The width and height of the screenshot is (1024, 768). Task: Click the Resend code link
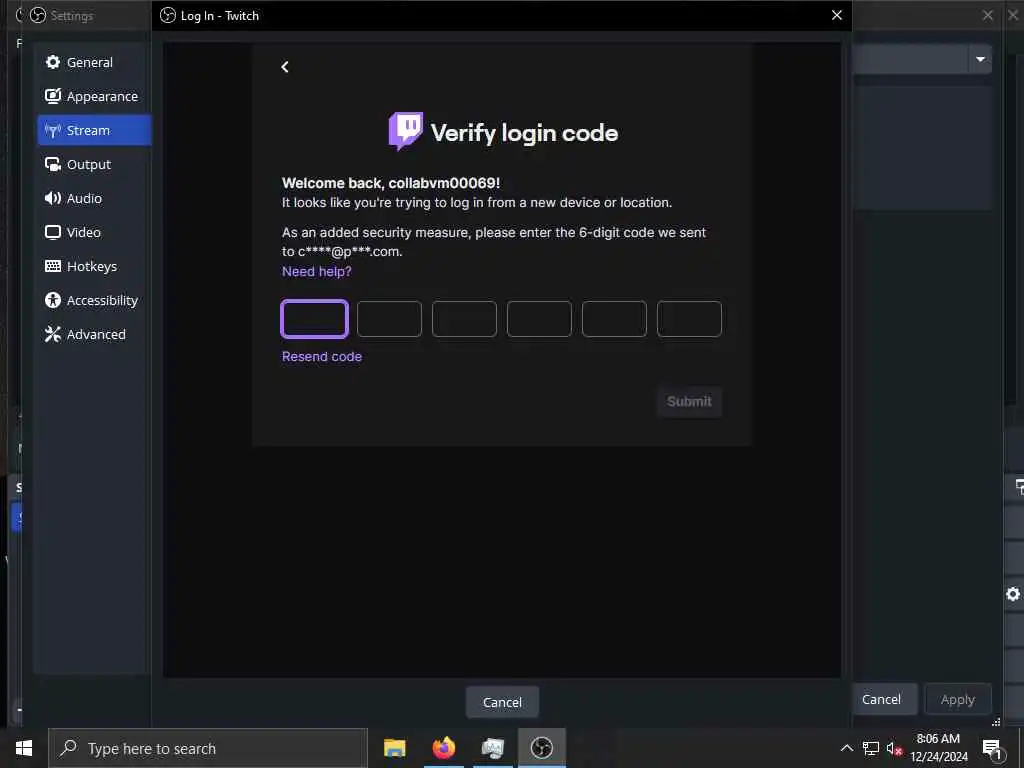(321, 357)
